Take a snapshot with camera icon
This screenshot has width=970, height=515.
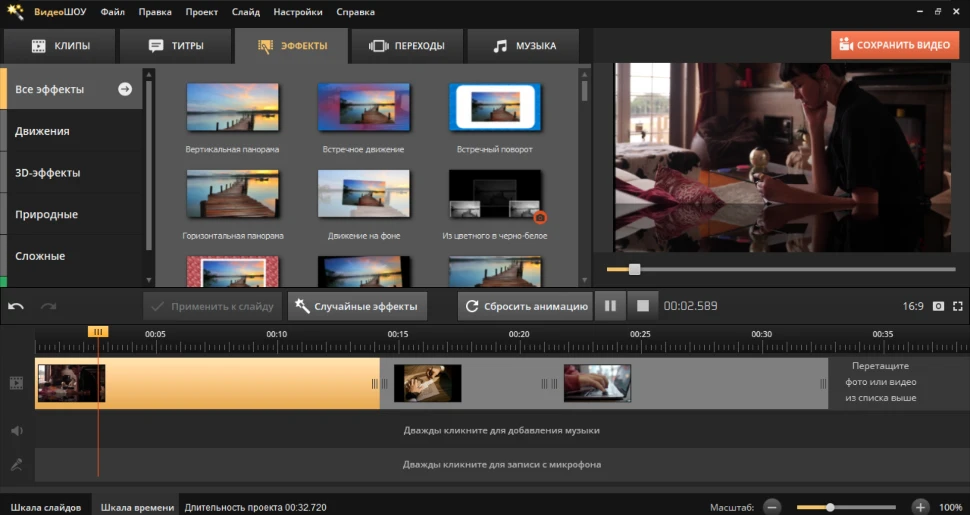coord(938,306)
